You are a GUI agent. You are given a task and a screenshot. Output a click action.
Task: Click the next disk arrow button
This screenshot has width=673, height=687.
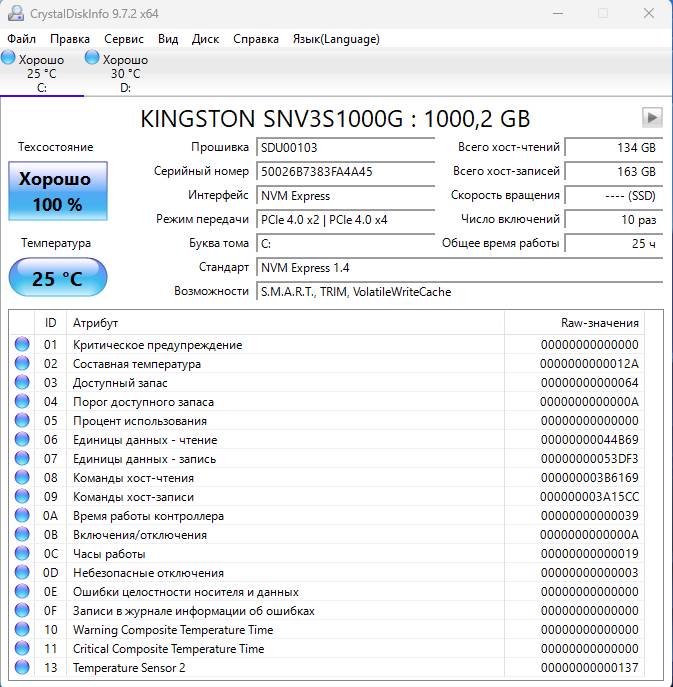click(x=652, y=117)
